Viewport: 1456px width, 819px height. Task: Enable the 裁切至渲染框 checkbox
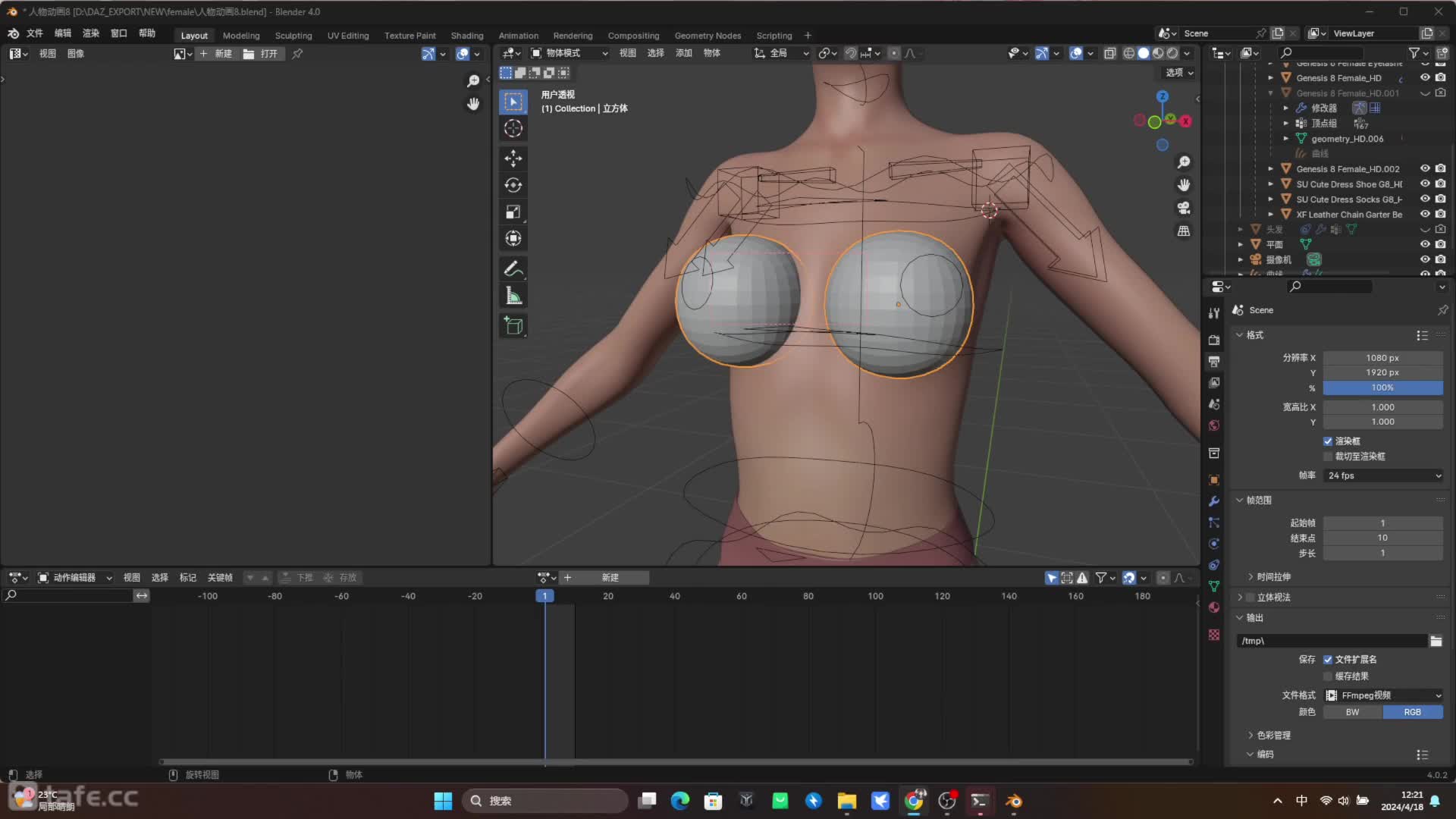click(1328, 457)
